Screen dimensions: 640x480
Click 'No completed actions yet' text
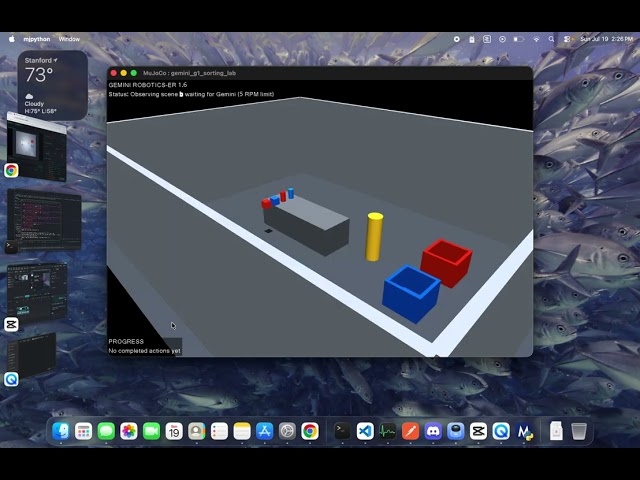[144, 351]
